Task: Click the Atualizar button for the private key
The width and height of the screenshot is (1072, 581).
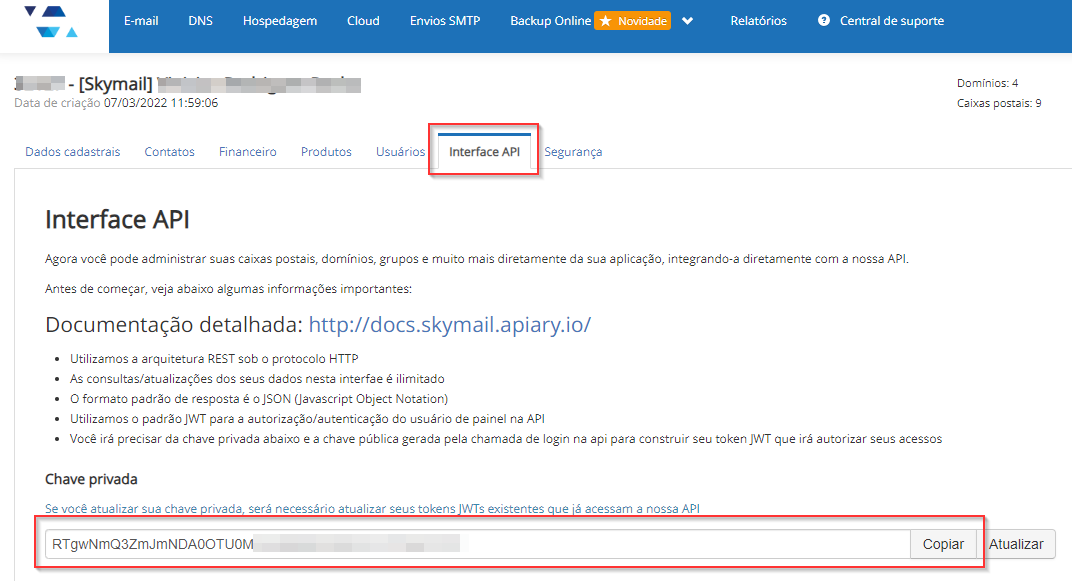Action: tap(1016, 544)
